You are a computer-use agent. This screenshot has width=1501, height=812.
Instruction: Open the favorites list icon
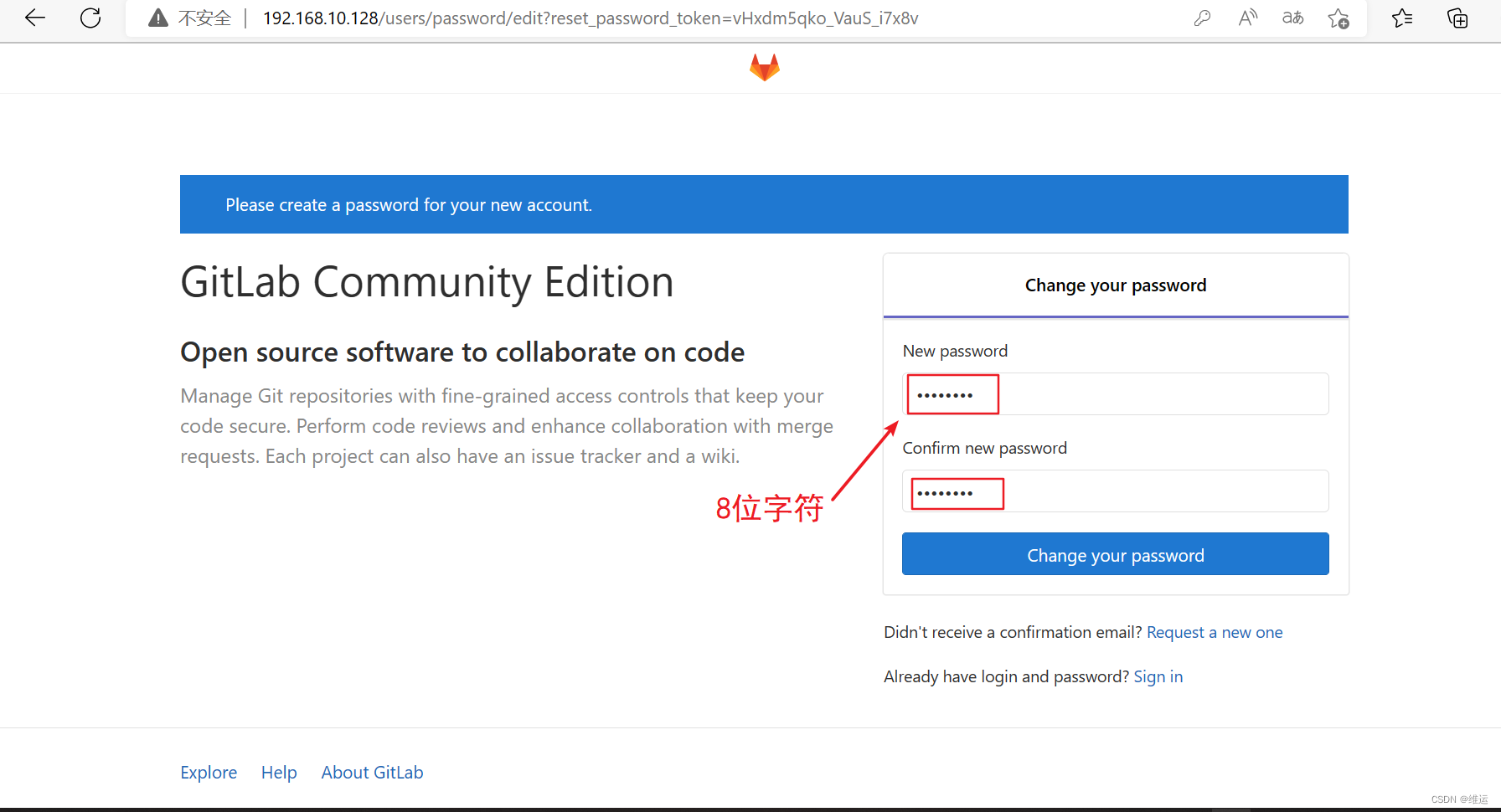click(x=1402, y=18)
